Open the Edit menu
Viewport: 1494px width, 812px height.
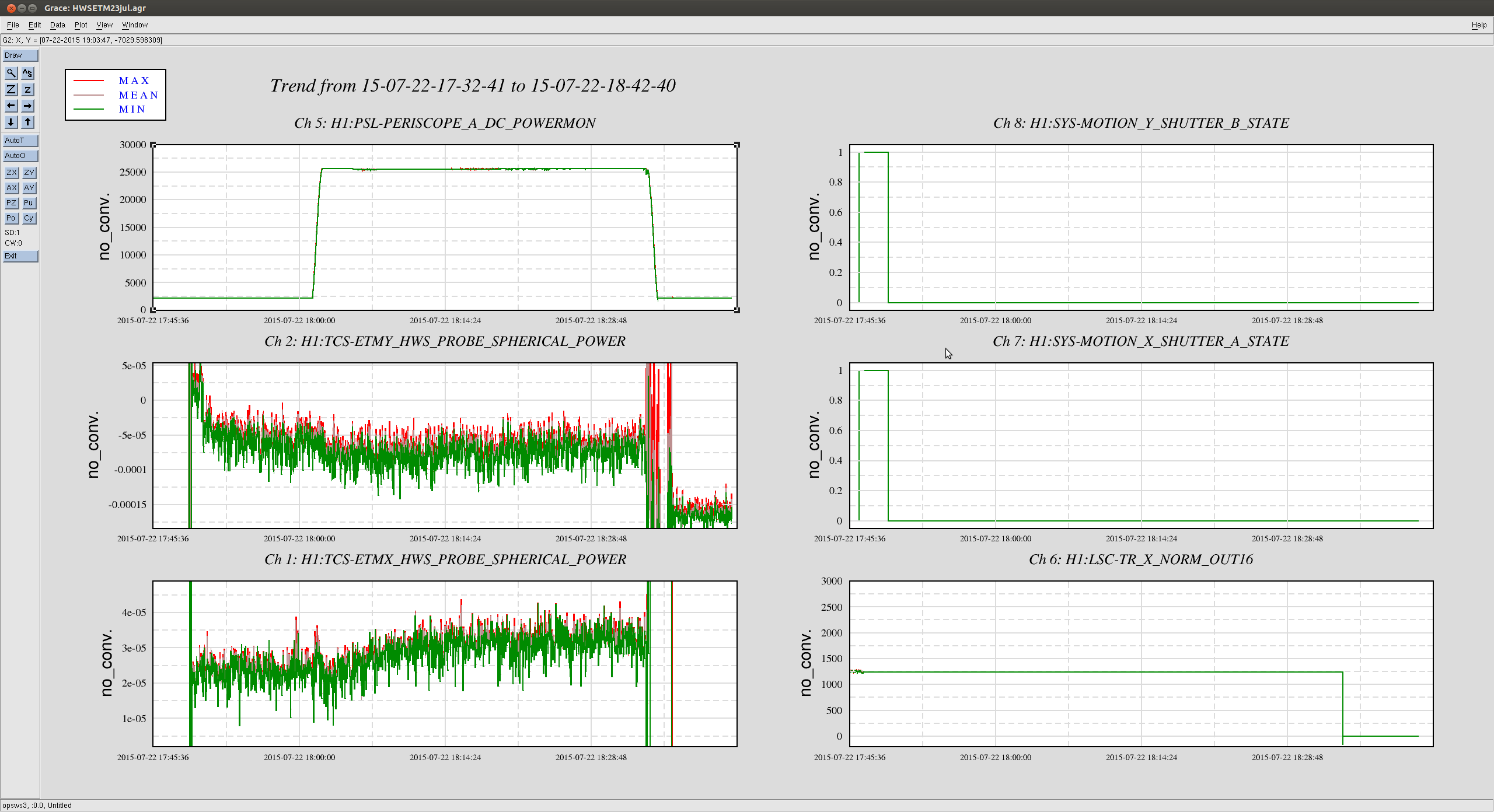(x=34, y=25)
